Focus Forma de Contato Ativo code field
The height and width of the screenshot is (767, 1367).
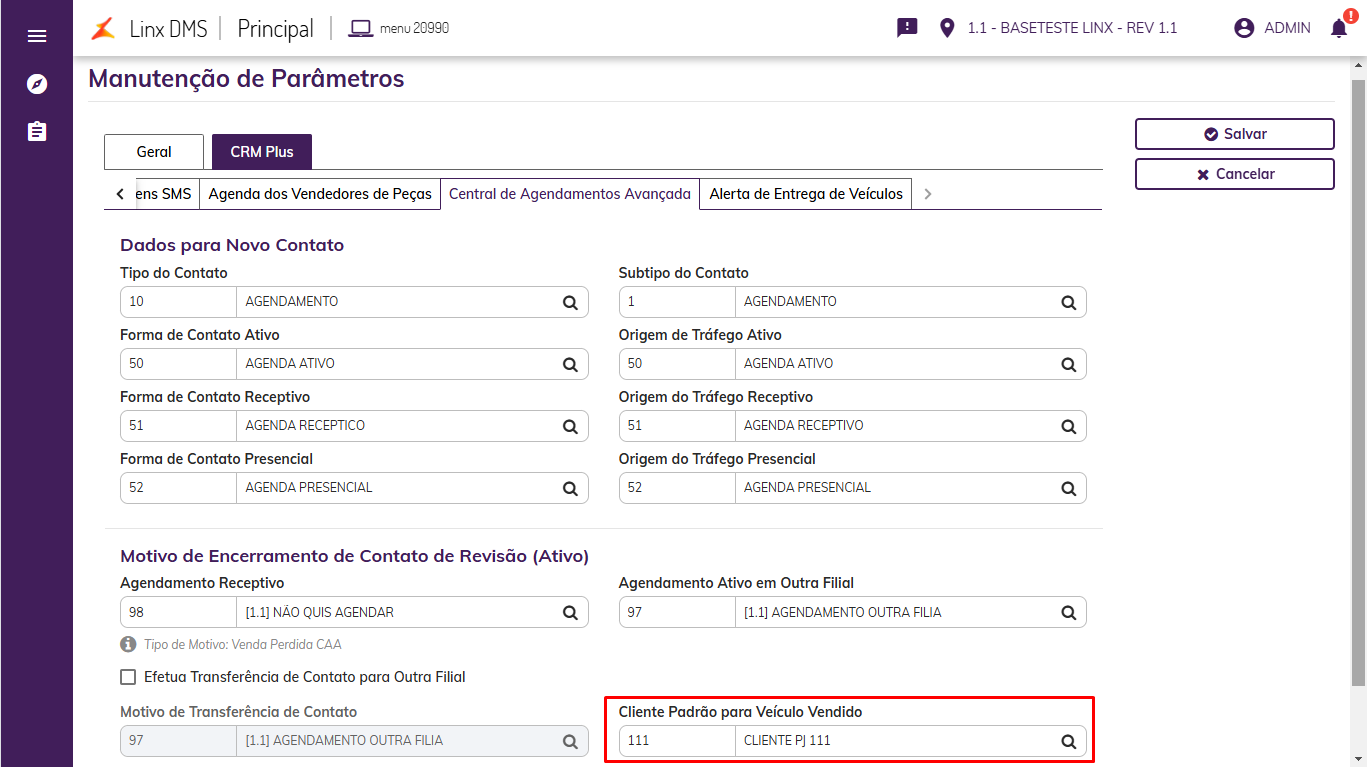178,364
